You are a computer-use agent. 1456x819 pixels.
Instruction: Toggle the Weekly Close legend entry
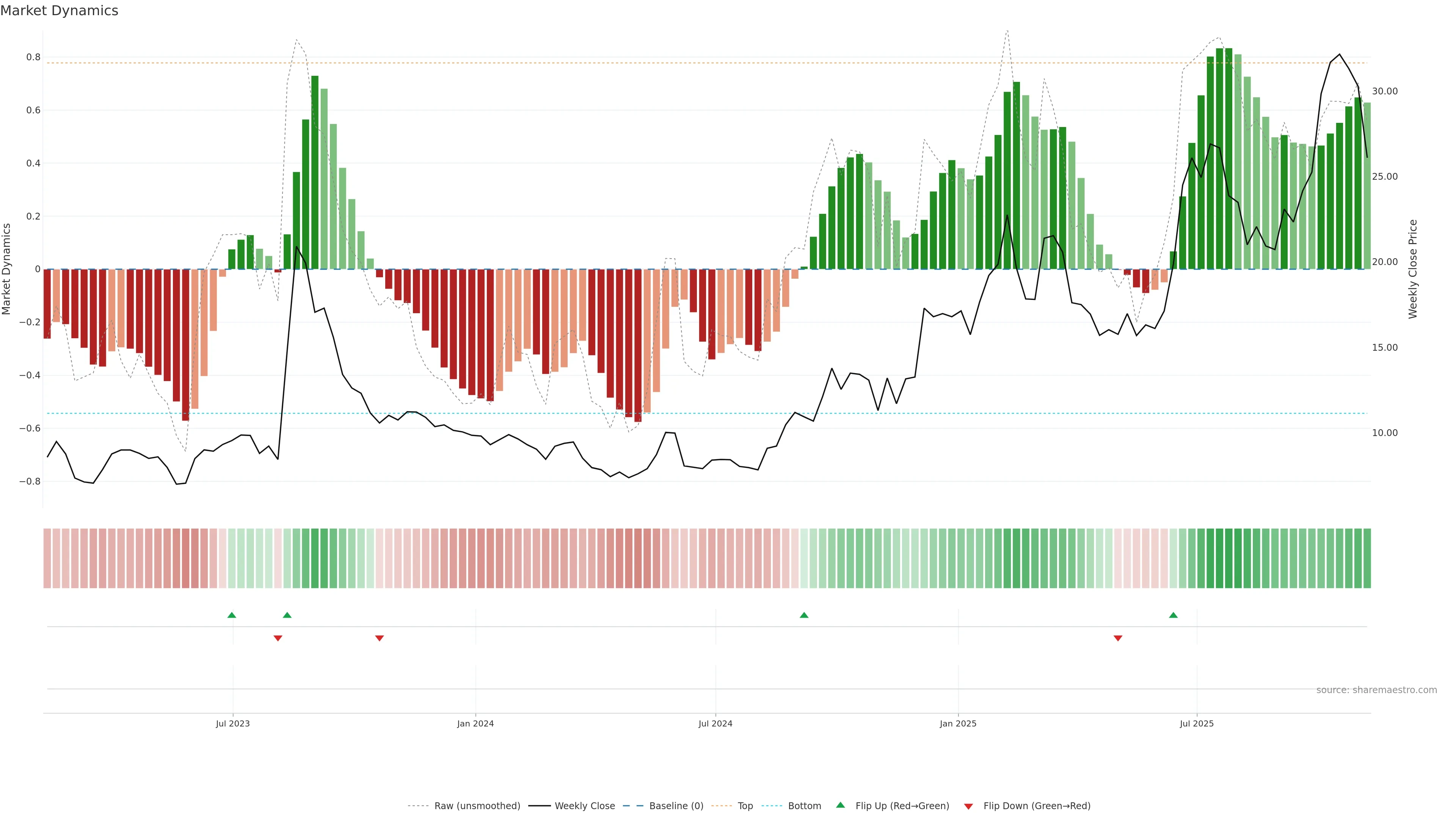click(584, 805)
